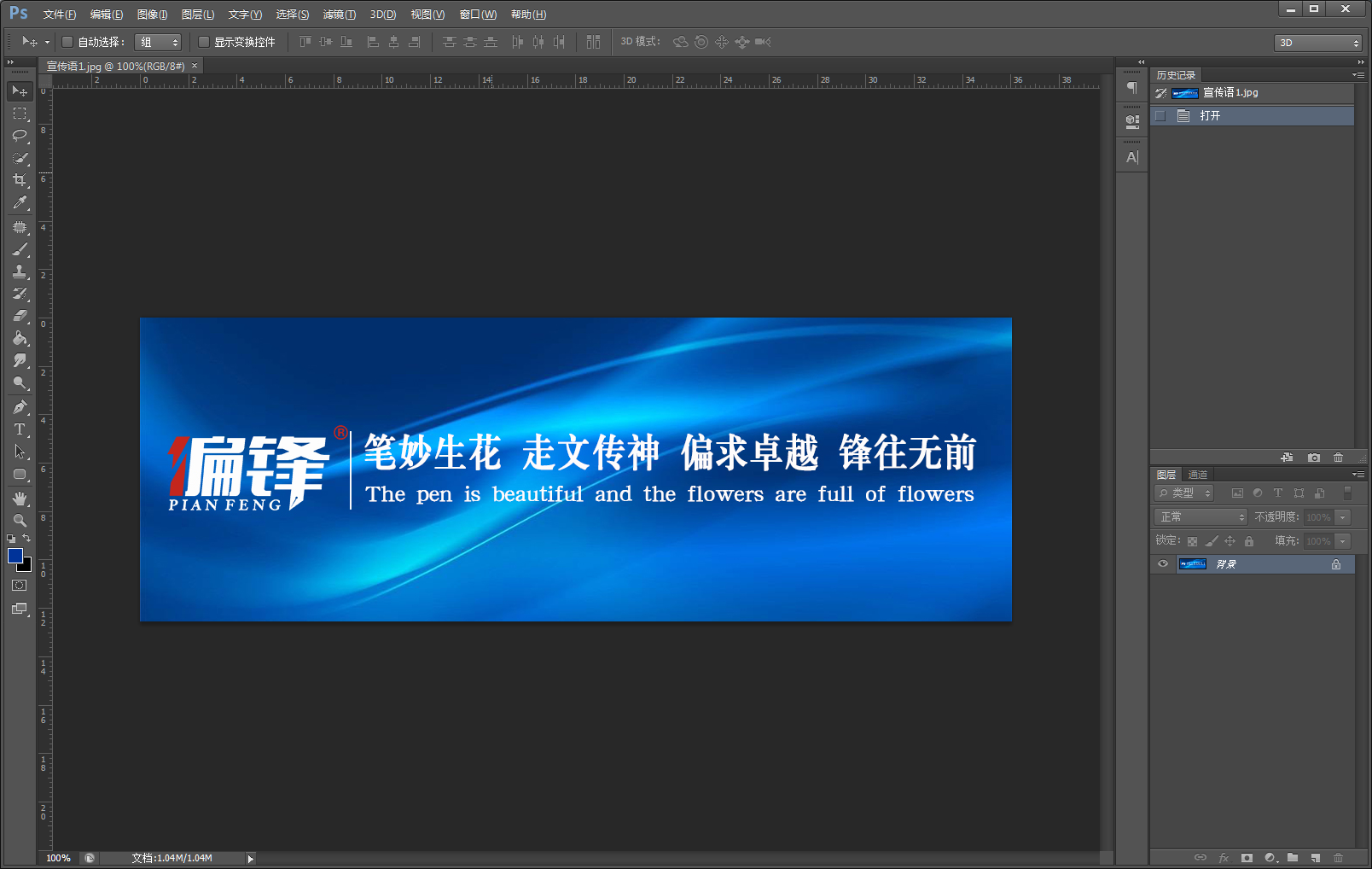
Task: Open the Character panel icon
Action: (x=1132, y=157)
